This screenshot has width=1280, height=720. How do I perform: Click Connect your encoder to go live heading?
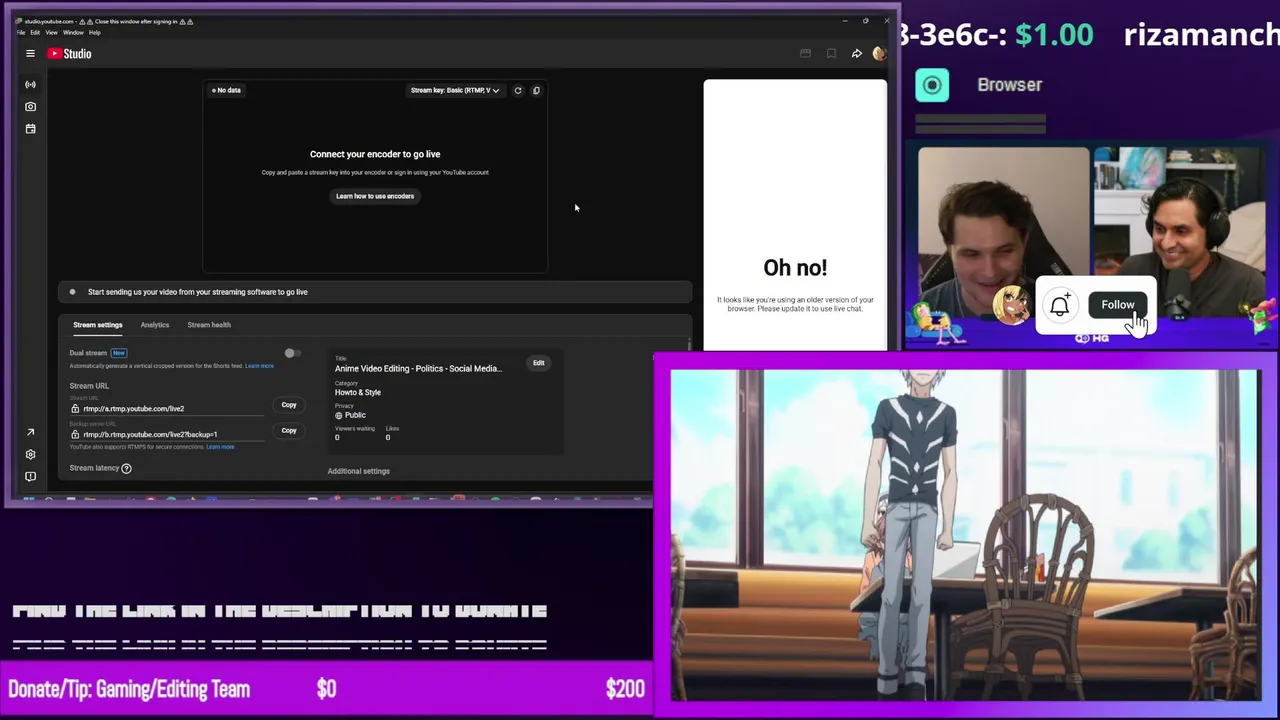[x=375, y=154]
